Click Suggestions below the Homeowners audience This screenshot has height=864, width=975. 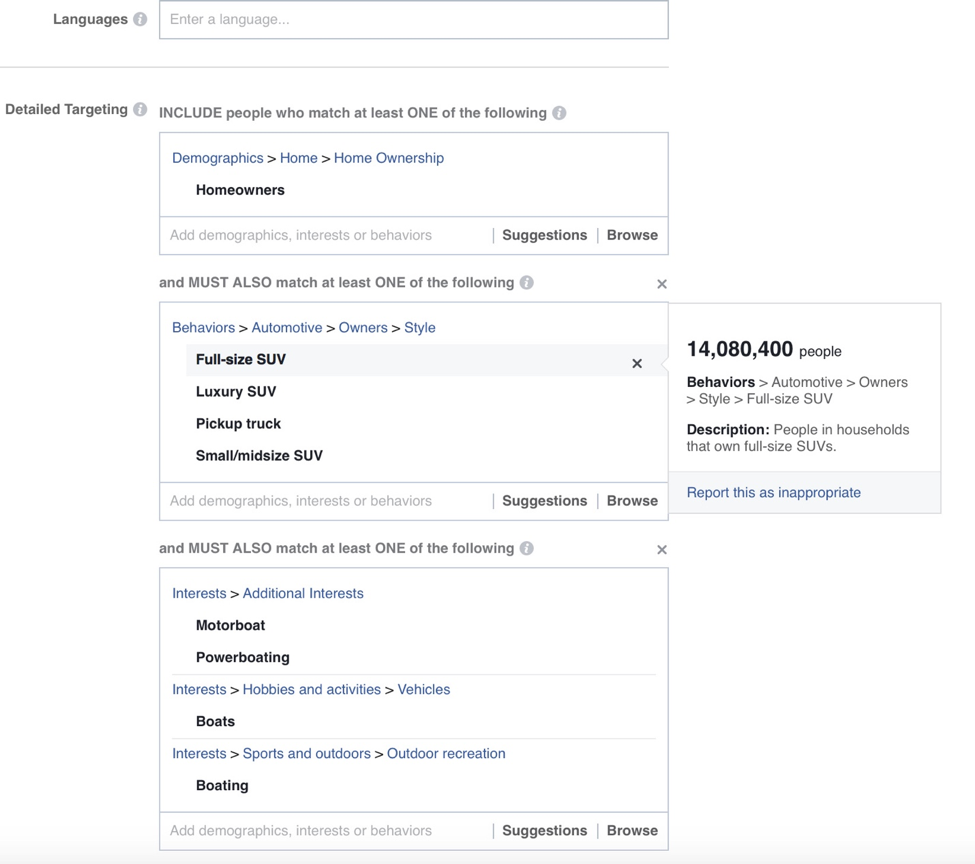(x=544, y=235)
